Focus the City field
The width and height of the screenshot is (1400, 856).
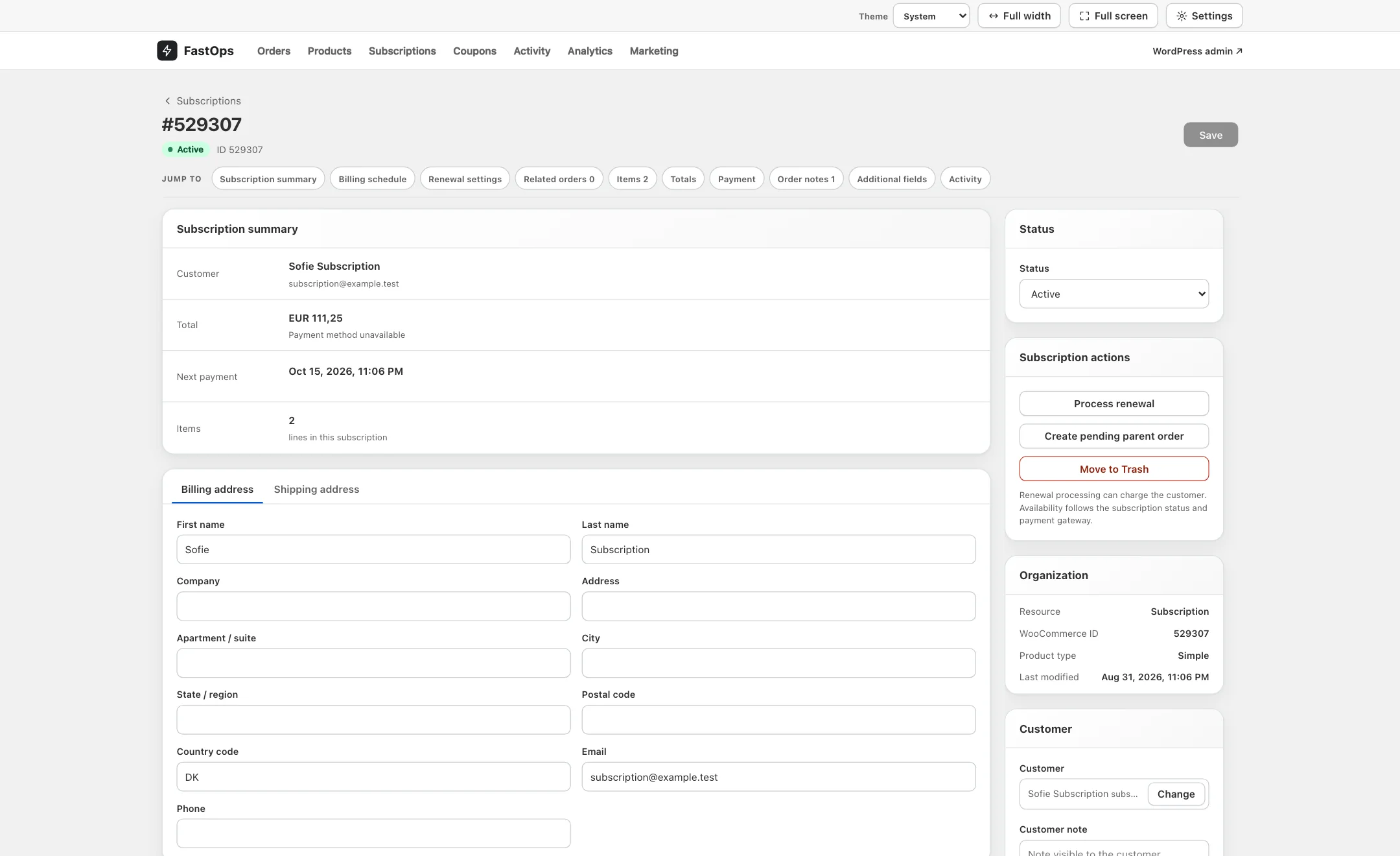click(x=778, y=663)
